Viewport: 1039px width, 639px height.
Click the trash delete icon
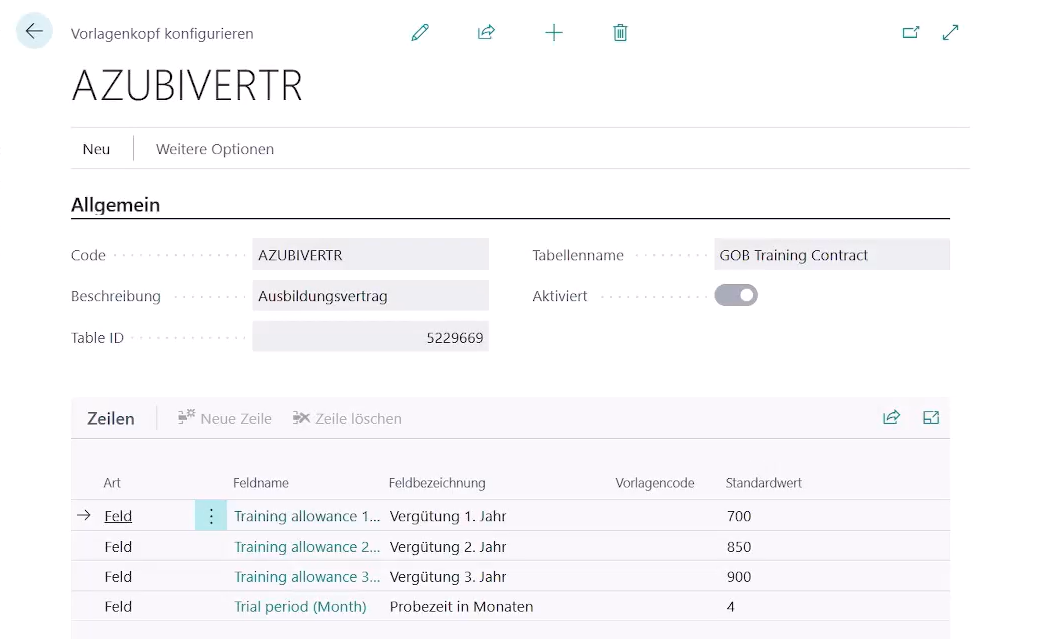coord(620,33)
